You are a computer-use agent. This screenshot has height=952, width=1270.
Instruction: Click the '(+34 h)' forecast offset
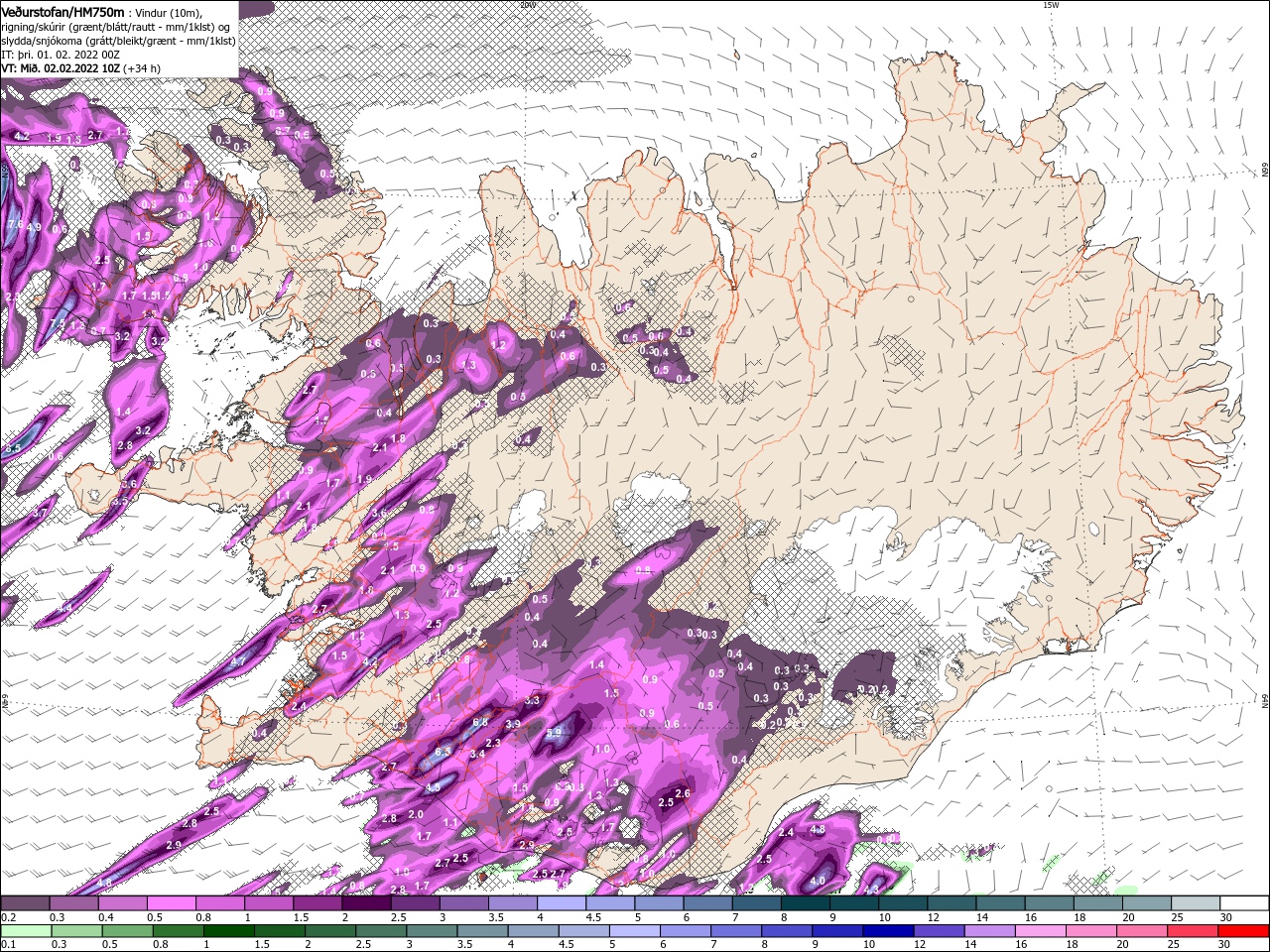(142, 68)
